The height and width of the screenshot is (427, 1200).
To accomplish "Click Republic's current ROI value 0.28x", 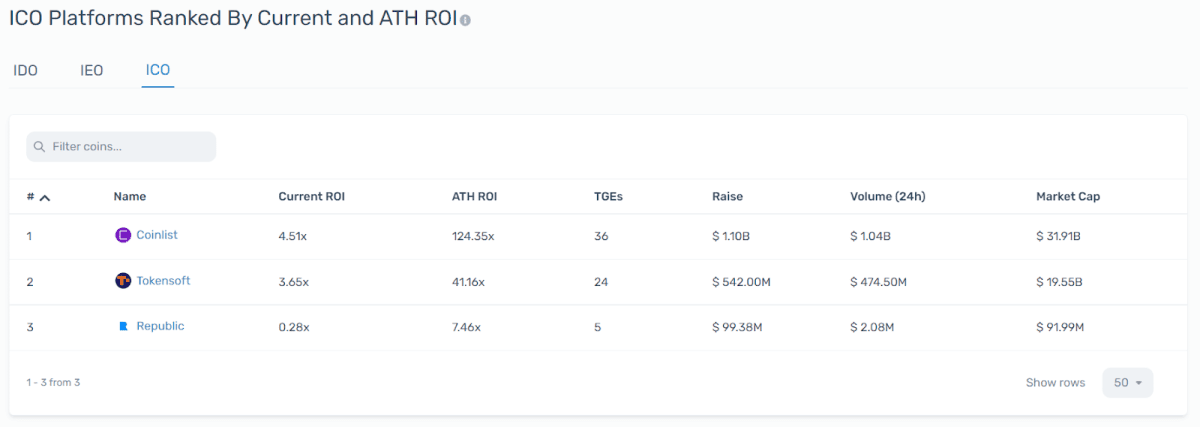I will tap(293, 327).
